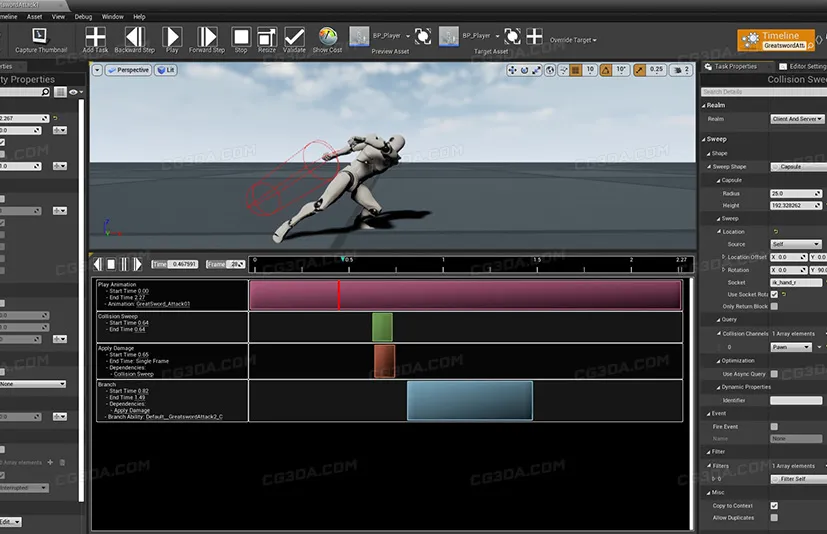Select the scale gizmo in viewport toolbar
The width and height of the screenshot is (827, 534).
tap(536, 70)
